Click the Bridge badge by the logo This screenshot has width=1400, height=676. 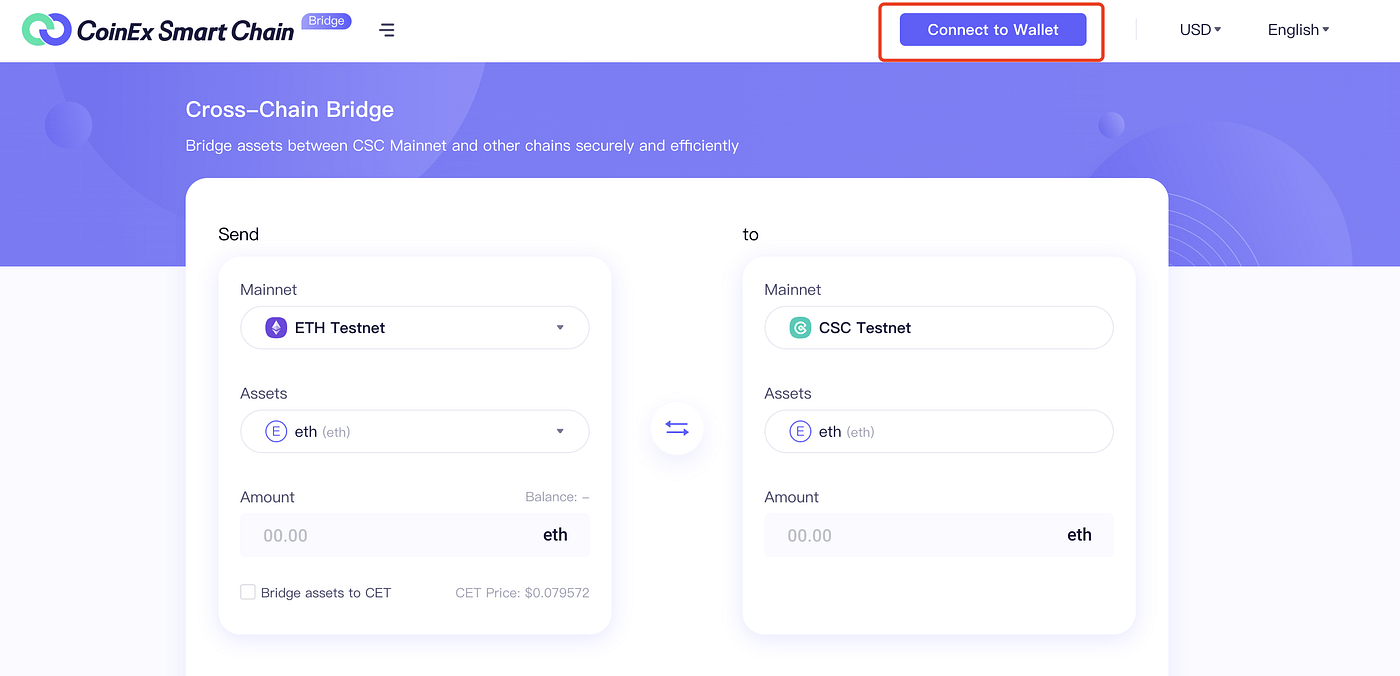(x=326, y=21)
